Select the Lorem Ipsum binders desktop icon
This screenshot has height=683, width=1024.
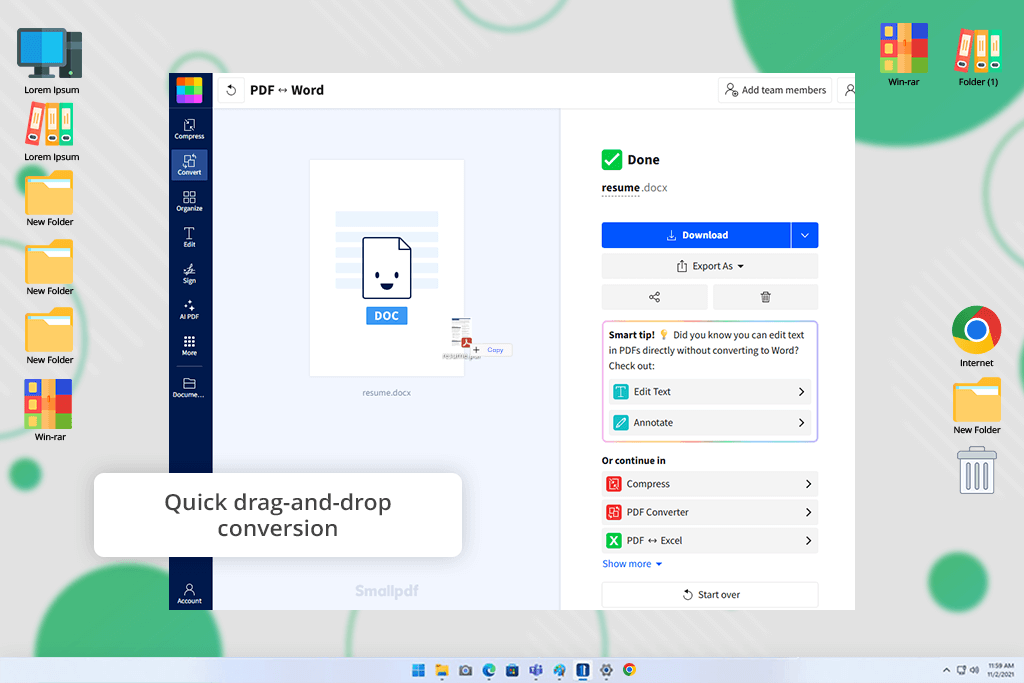51,133
